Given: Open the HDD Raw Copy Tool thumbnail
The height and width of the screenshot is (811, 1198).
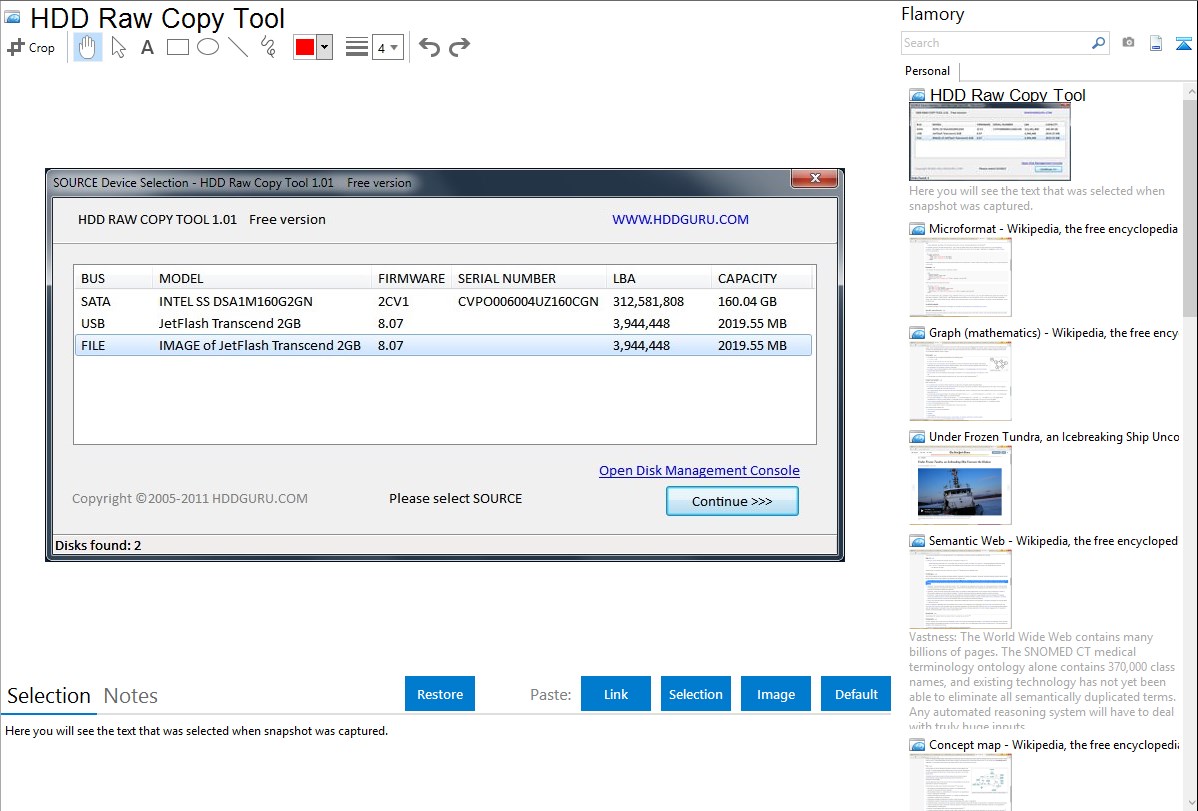Looking at the screenshot, I should 989,142.
